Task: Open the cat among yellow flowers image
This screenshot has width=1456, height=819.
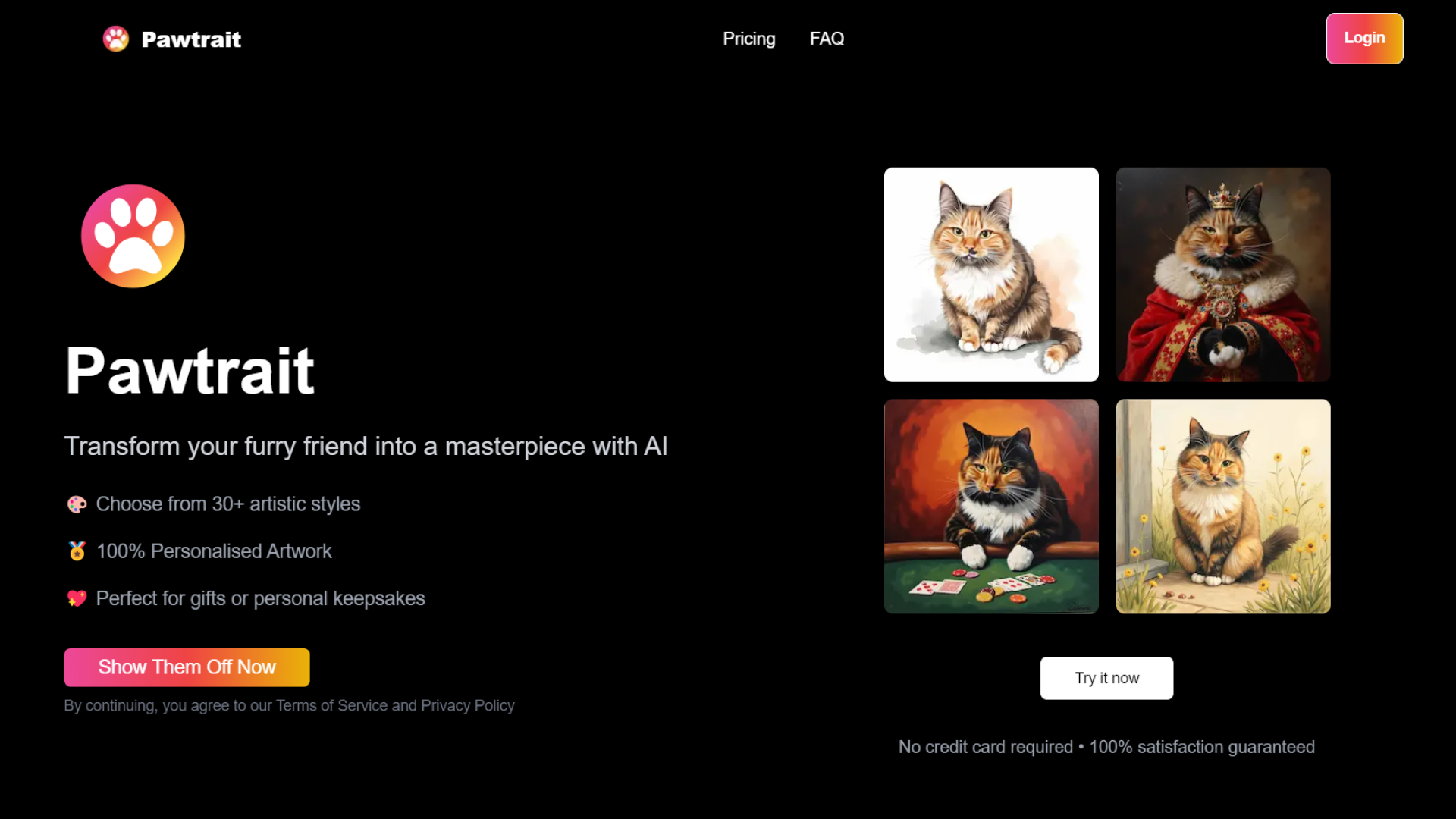Action: (1222, 507)
